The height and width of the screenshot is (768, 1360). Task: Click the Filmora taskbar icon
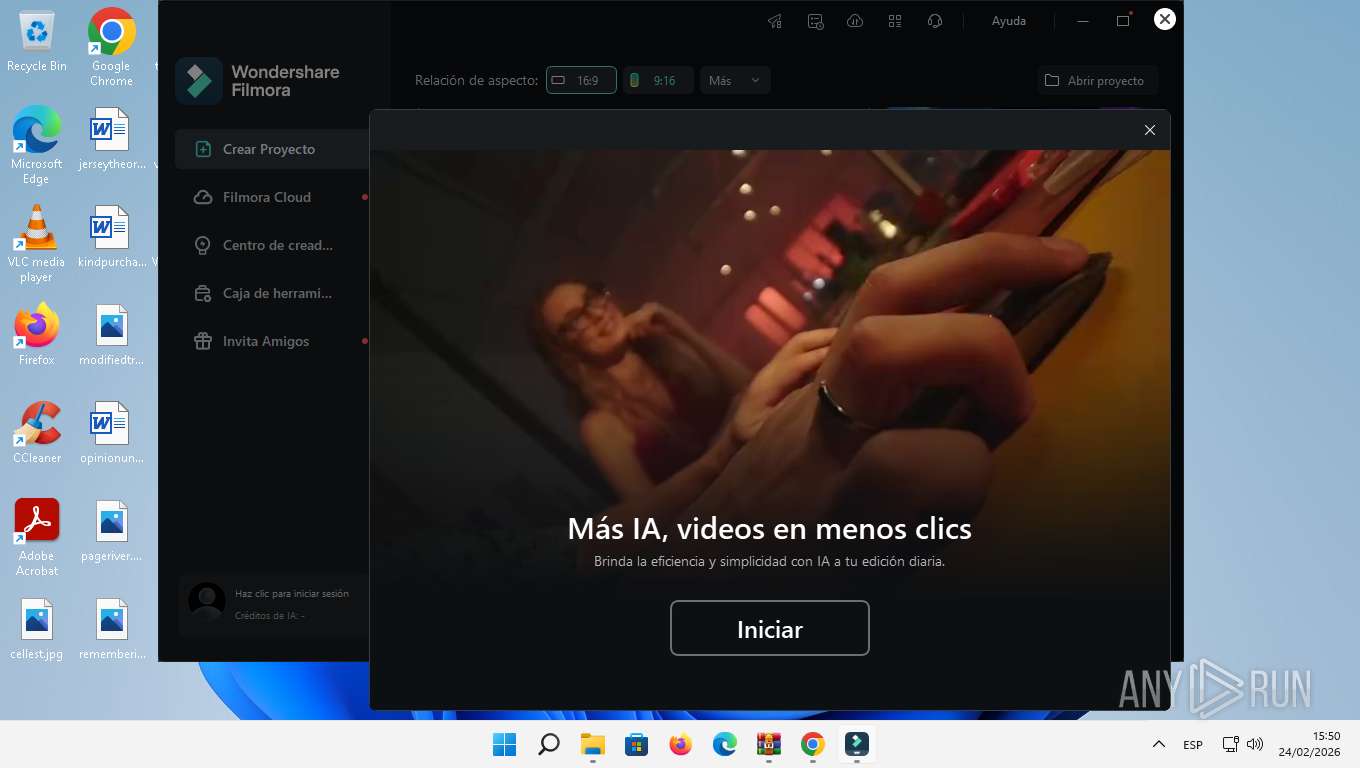857,744
